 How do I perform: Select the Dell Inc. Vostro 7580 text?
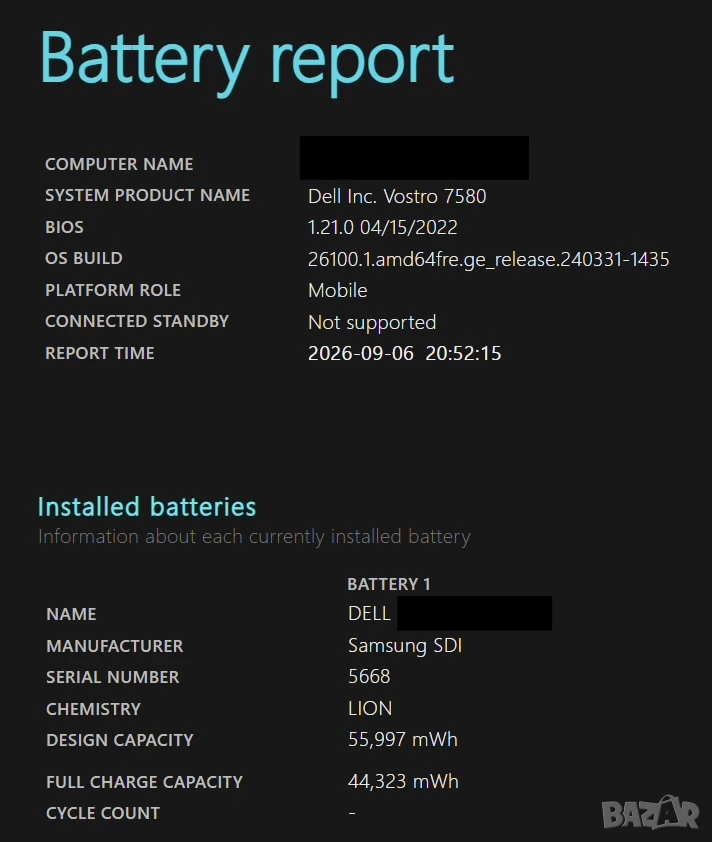pyautogui.click(x=397, y=196)
